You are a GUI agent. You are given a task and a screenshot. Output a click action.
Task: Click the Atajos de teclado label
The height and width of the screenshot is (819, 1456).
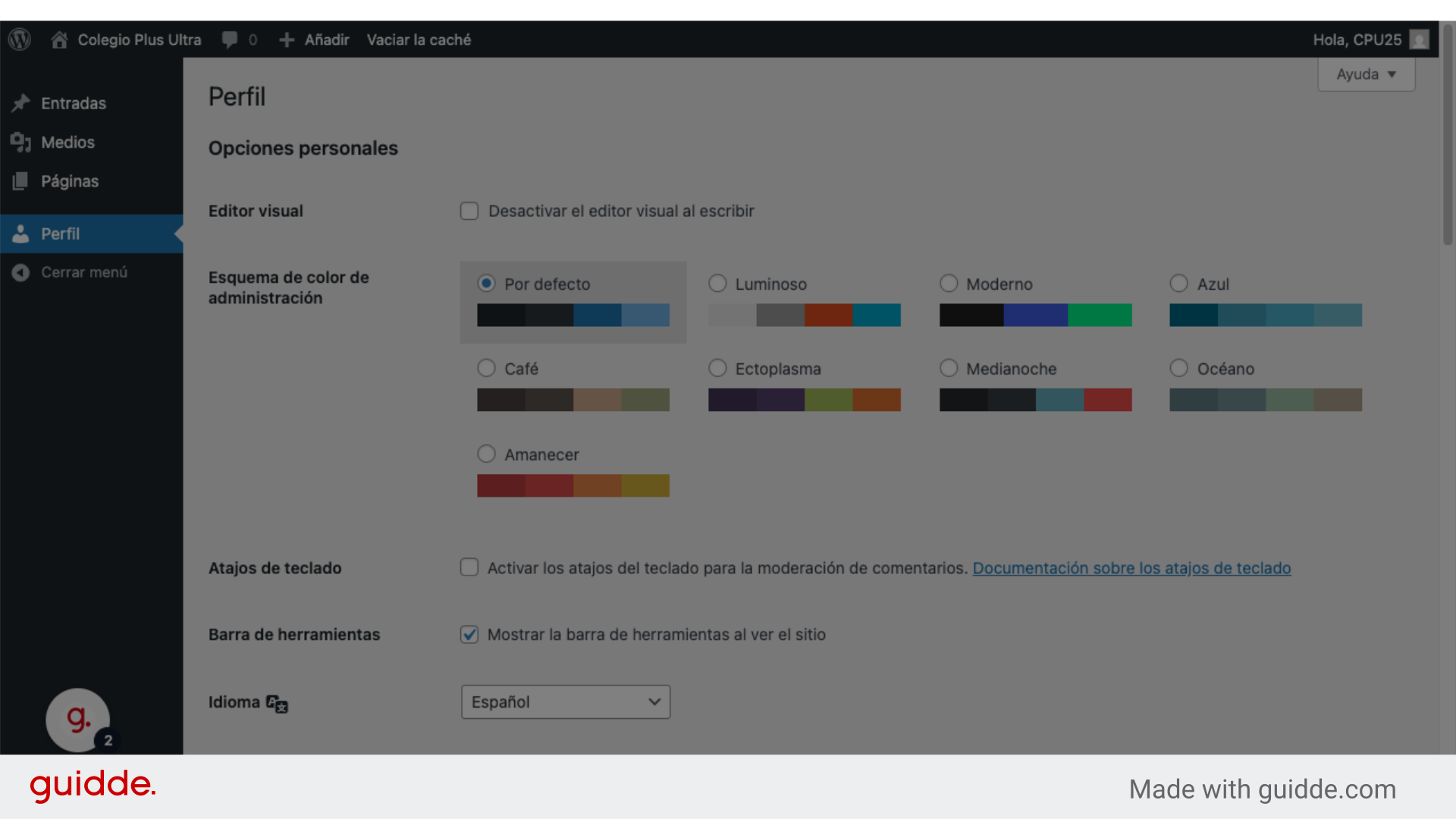click(x=275, y=568)
